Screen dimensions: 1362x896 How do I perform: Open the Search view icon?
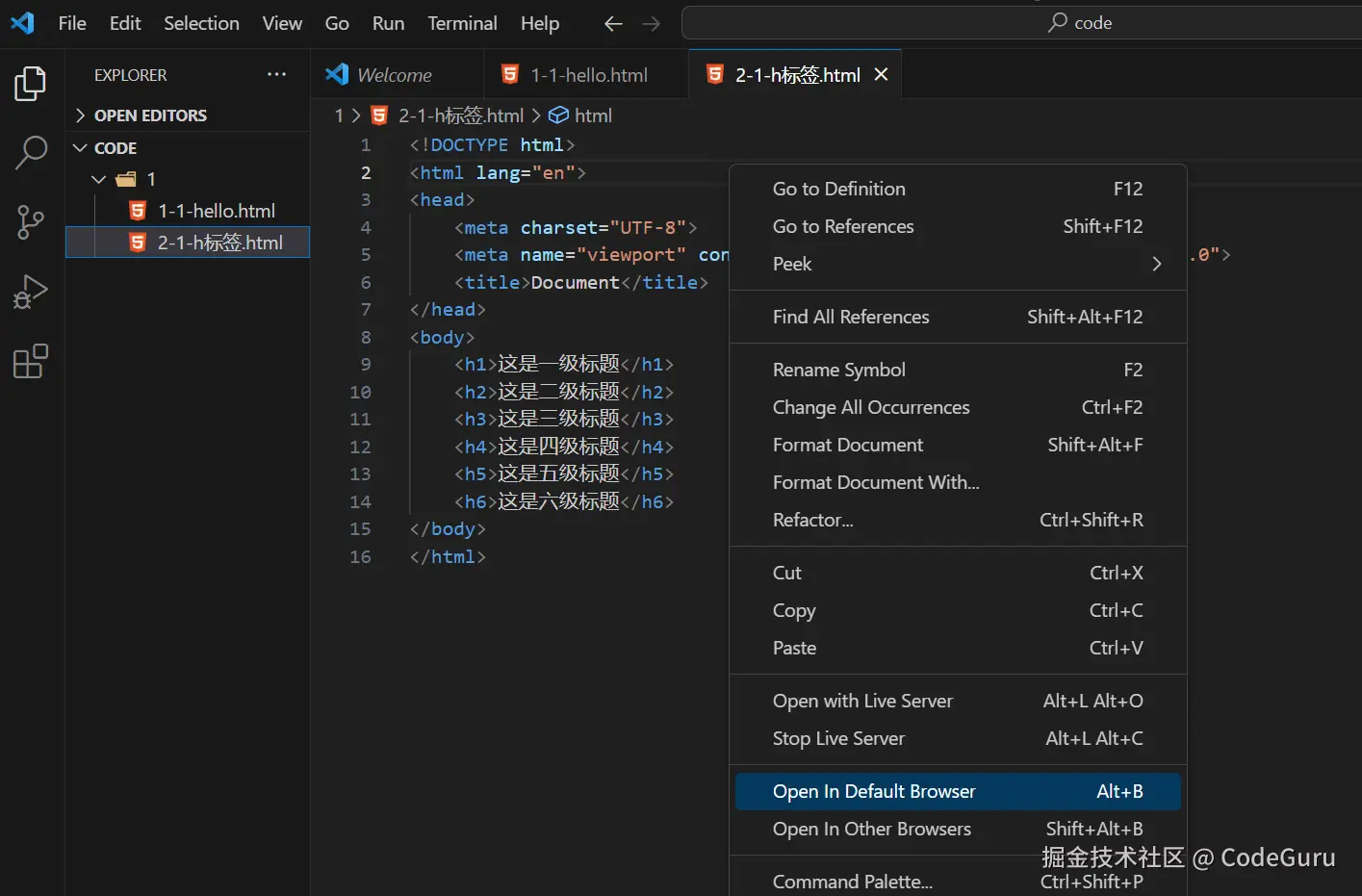tap(31, 152)
